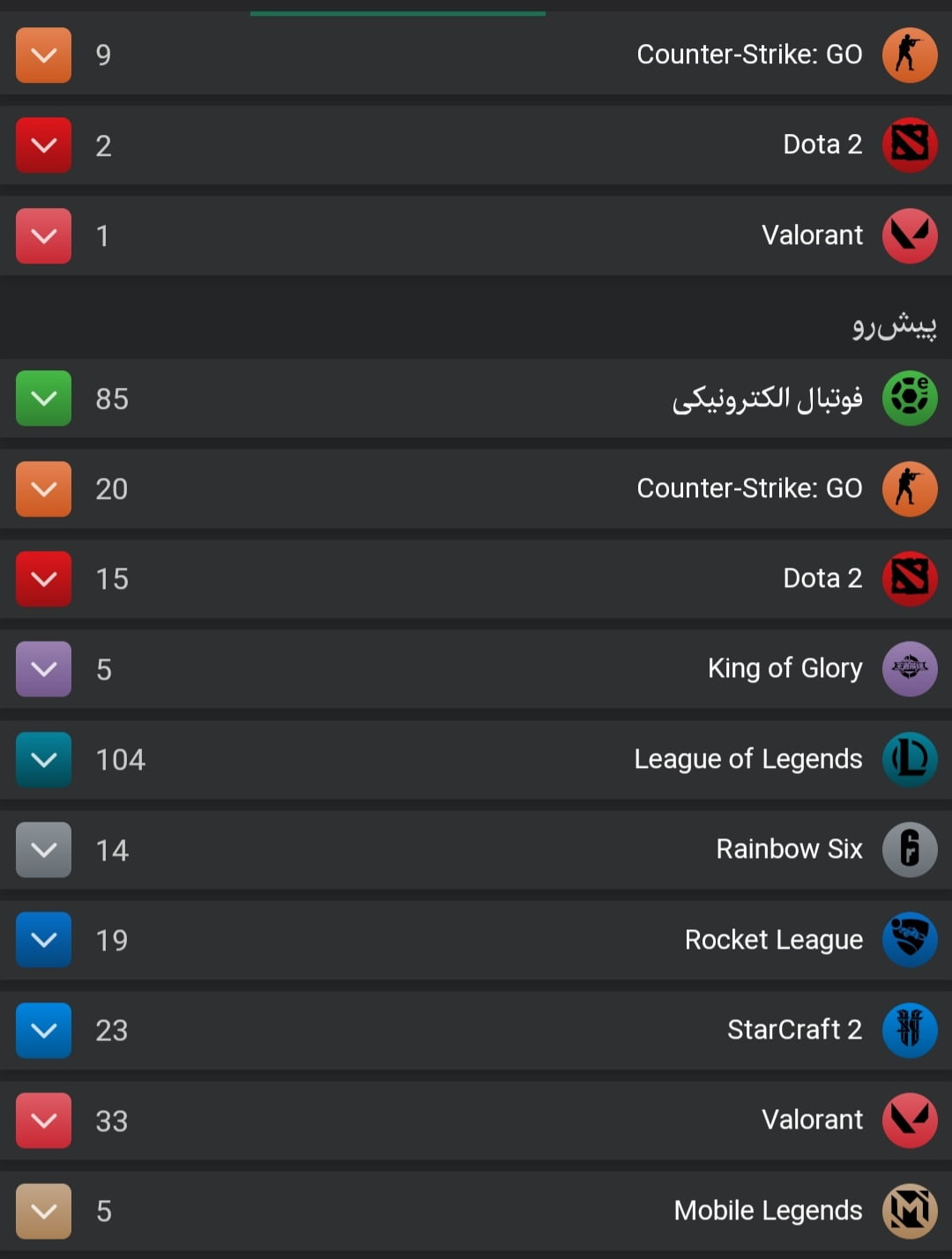Viewport: 952px width, 1259px height.
Task: Expand the Dota 2 row showing 2 matches
Action: tap(44, 145)
